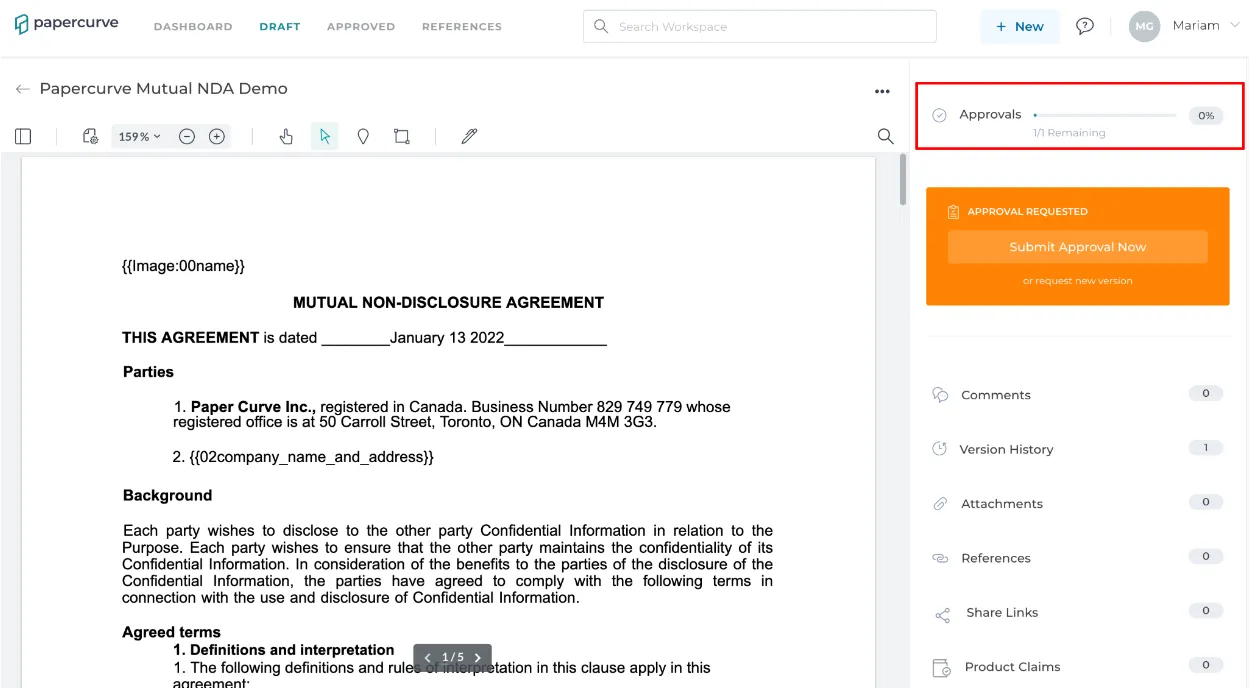1250x688 pixels.
Task: Choose the pin marker tool
Action: pyautogui.click(x=363, y=136)
